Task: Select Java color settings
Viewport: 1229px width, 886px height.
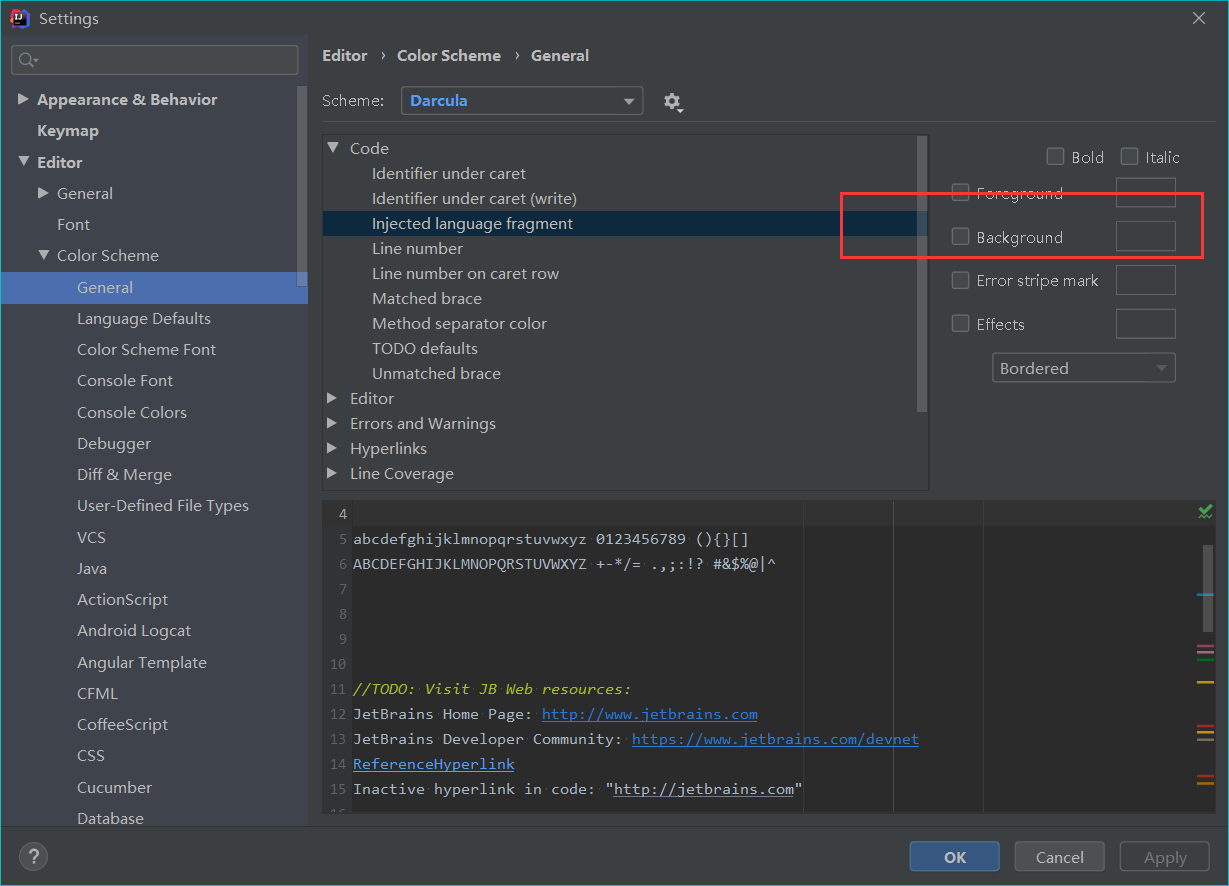Action: pyautogui.click(x=92, y=569)
